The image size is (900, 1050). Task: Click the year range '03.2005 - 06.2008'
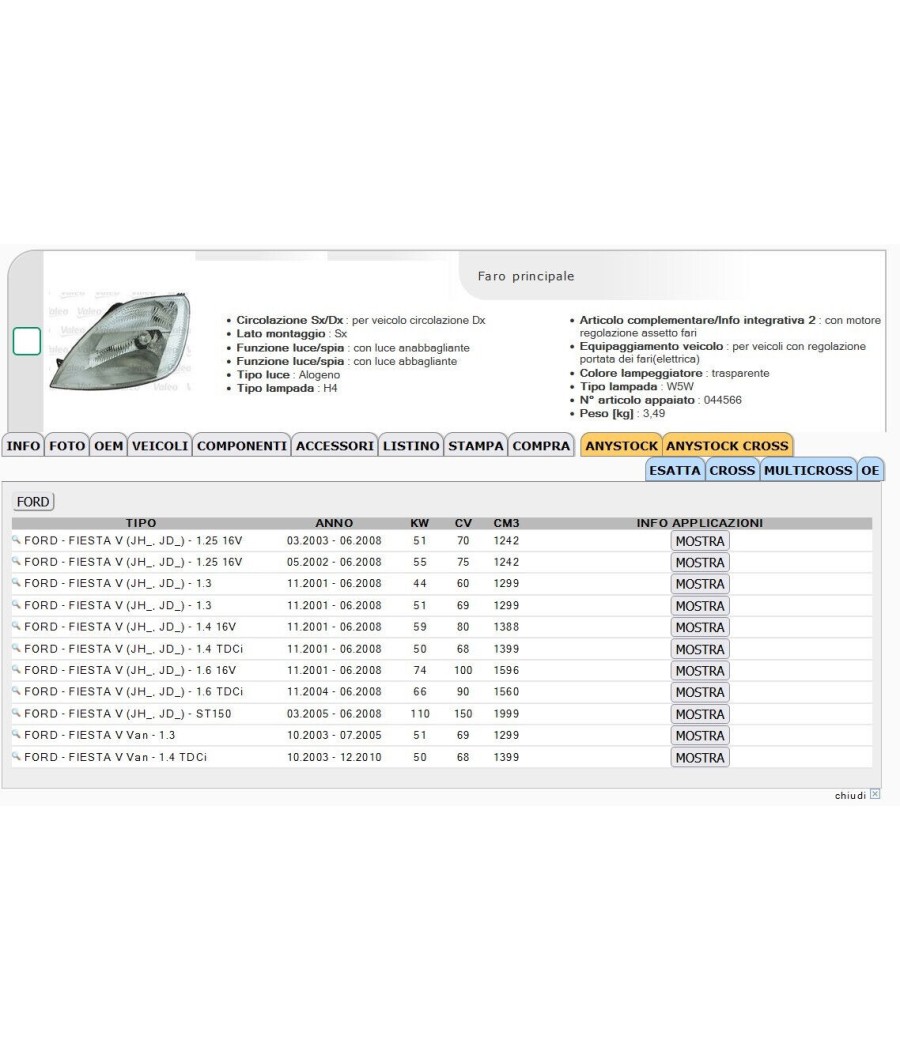334,714
